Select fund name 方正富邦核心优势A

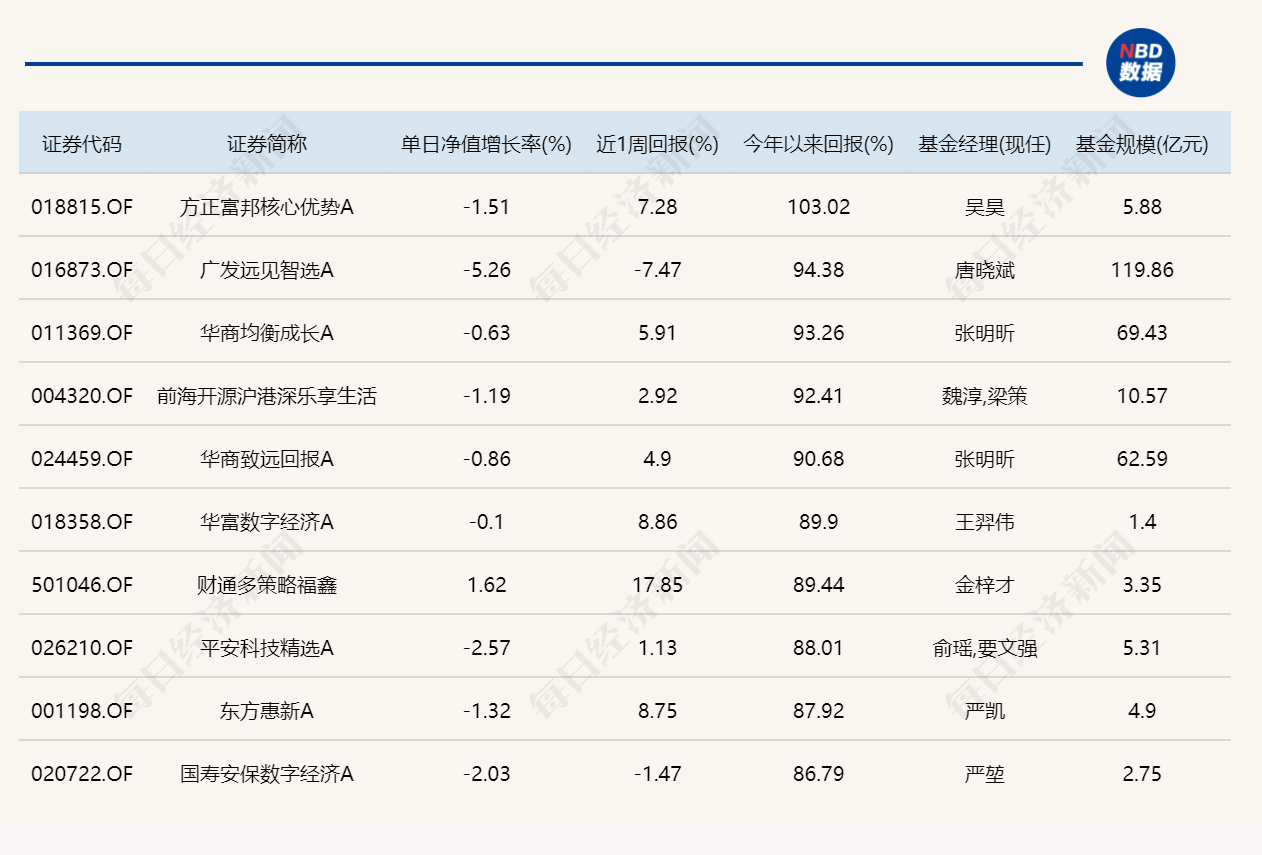coord(267,207)
